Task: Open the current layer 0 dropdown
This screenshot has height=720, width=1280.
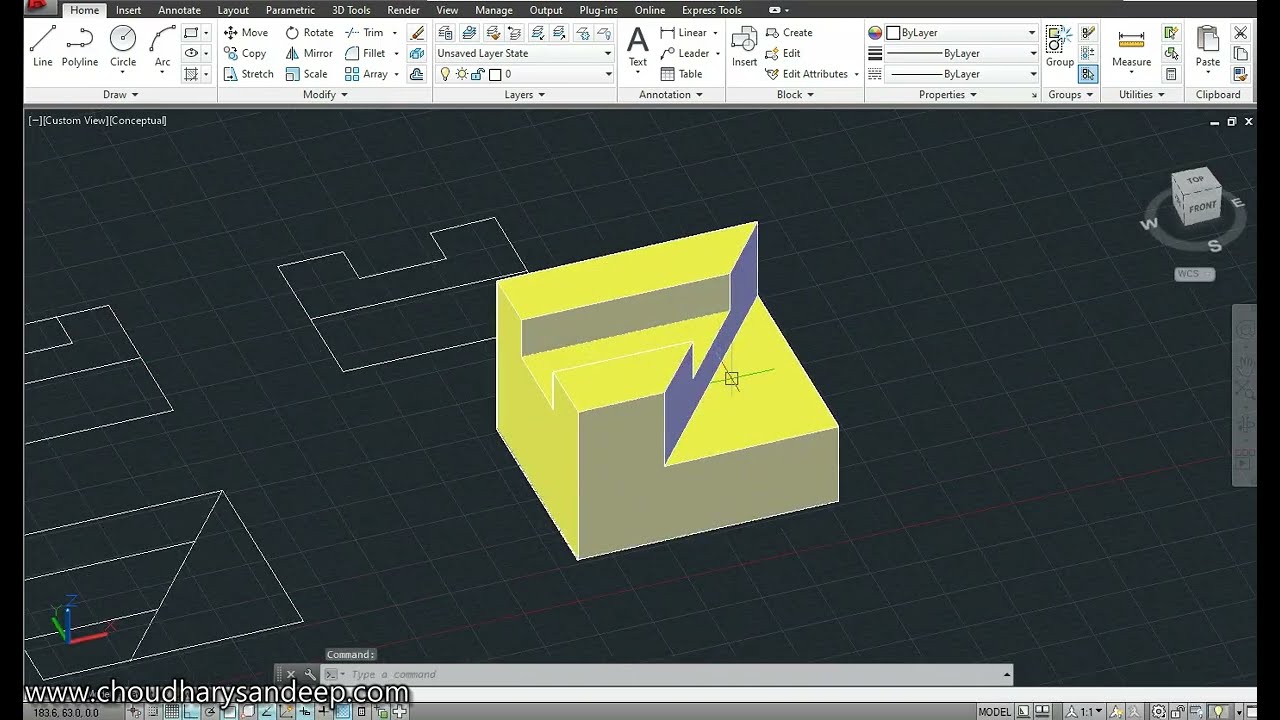Action: tap(525, 74)
